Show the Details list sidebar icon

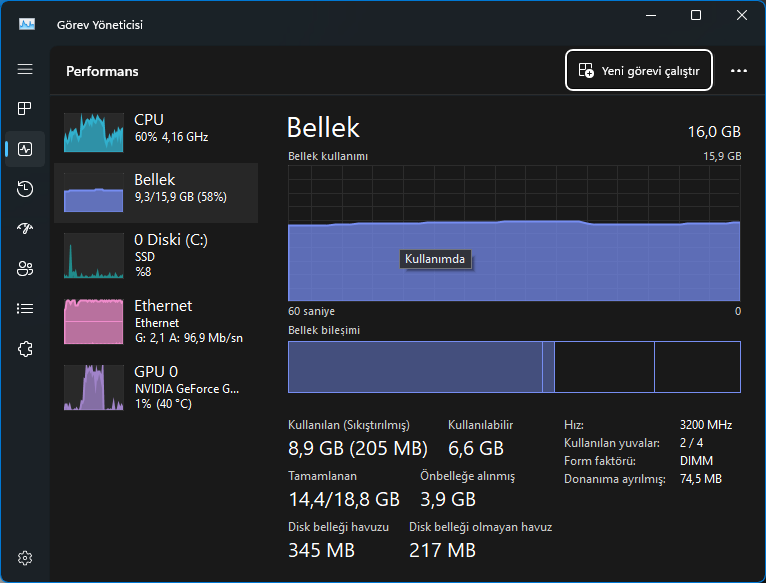tap(25, 308)
